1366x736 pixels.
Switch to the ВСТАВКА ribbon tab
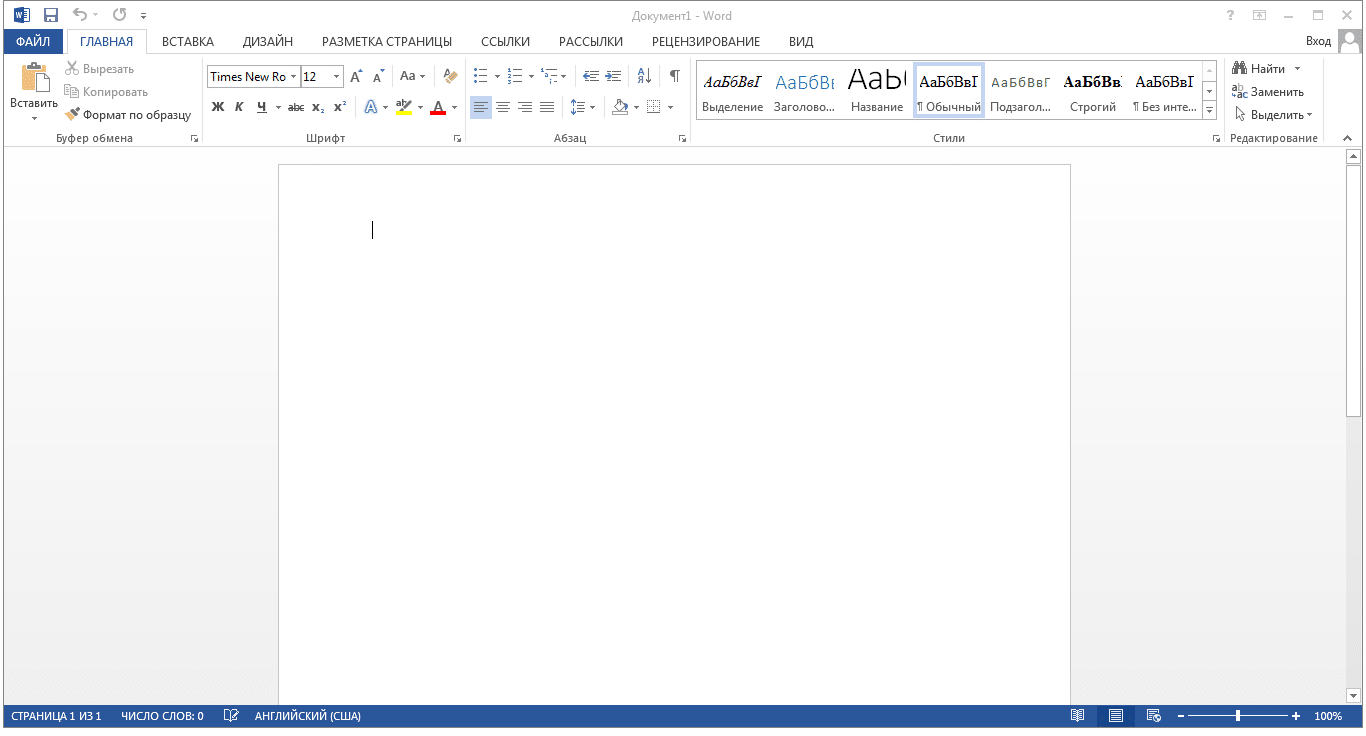click(x=187, y=42)
